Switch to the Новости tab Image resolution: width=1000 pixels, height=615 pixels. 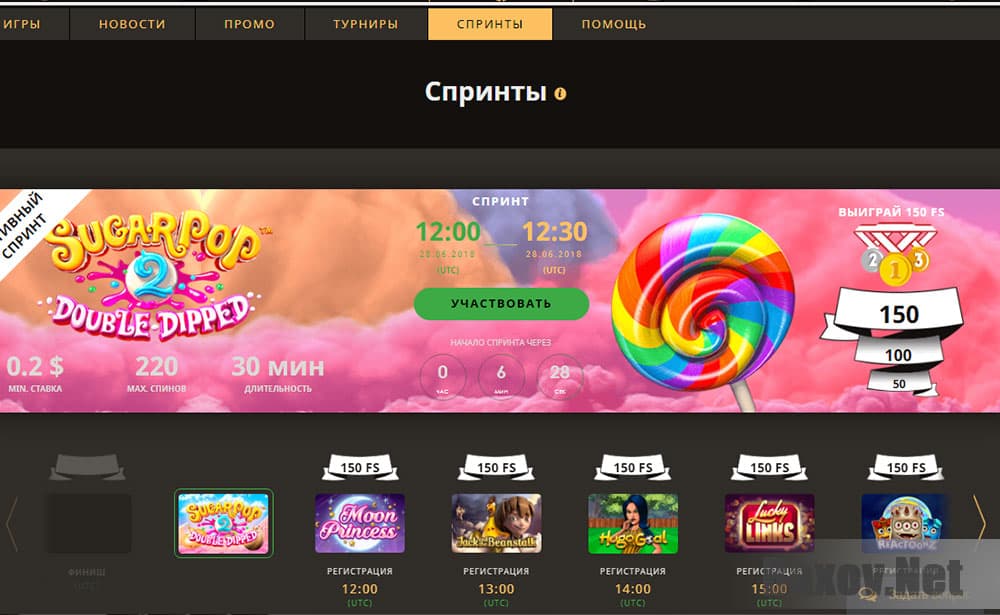click(x=132, y=24)
